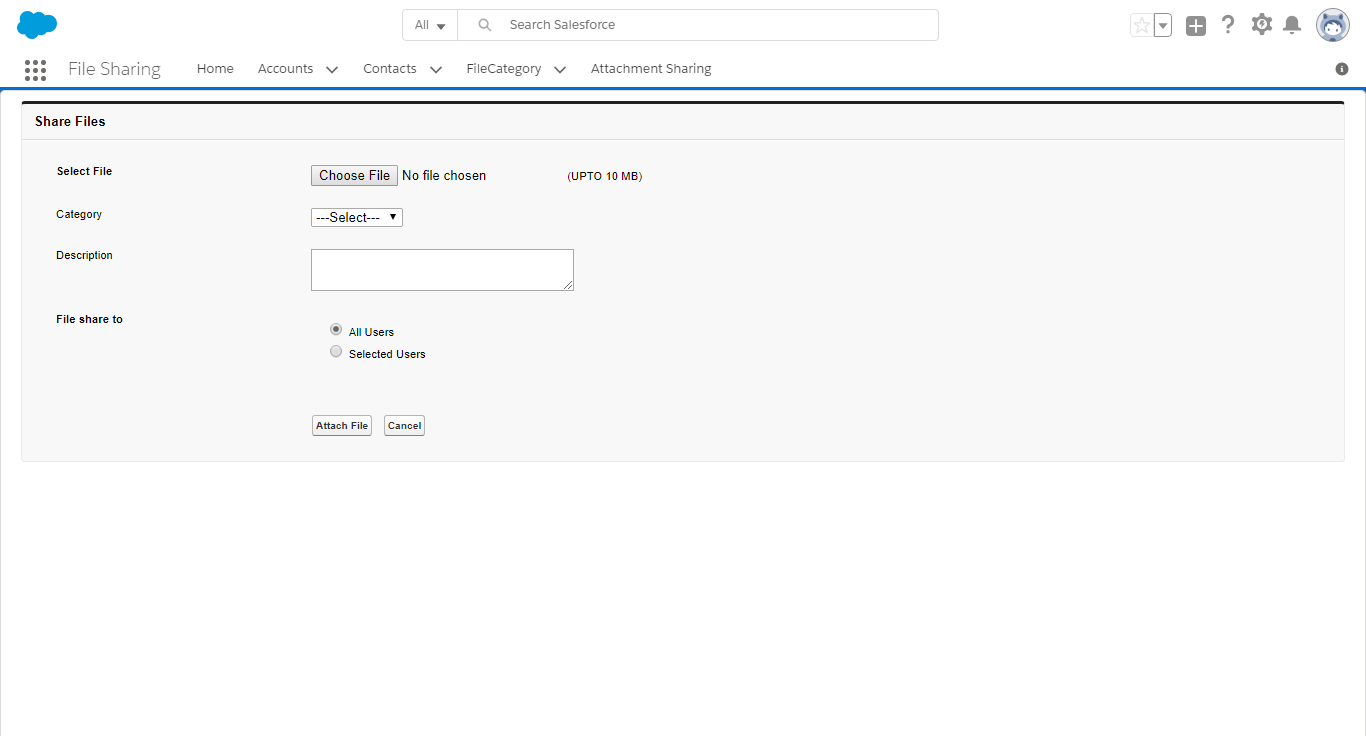
Task: Open the user profile avatar
Action: (x=1332, y=25)
